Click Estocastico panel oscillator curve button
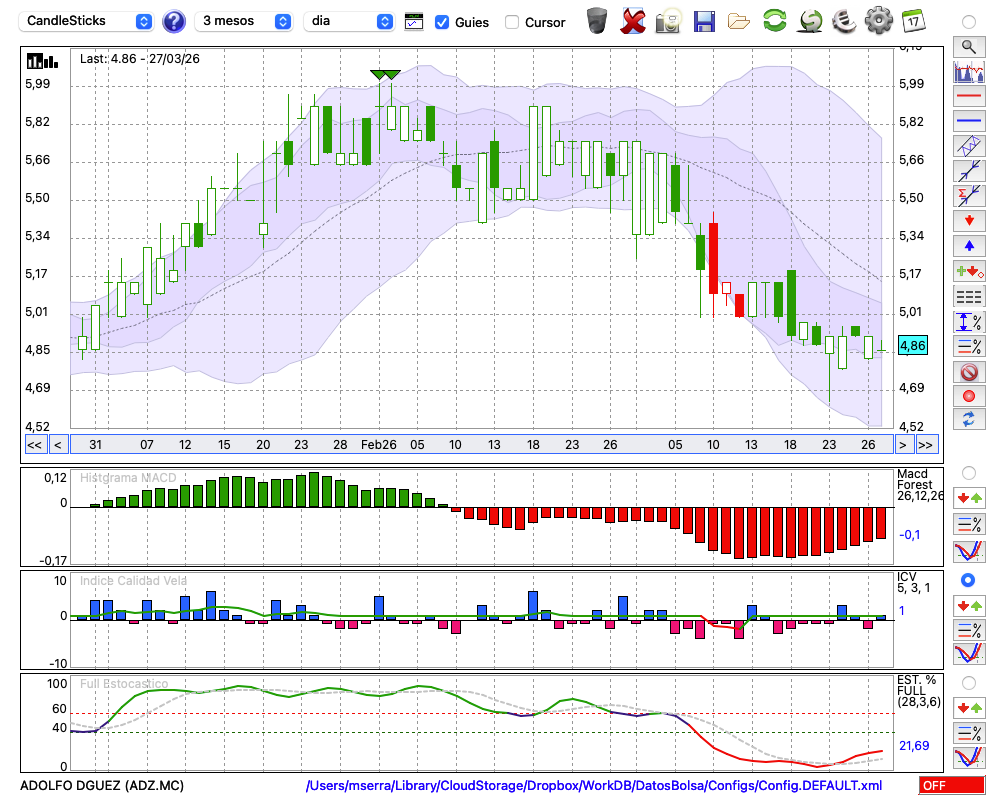The height and width of the screenshot is (800, 1000). tap(969, 757)
